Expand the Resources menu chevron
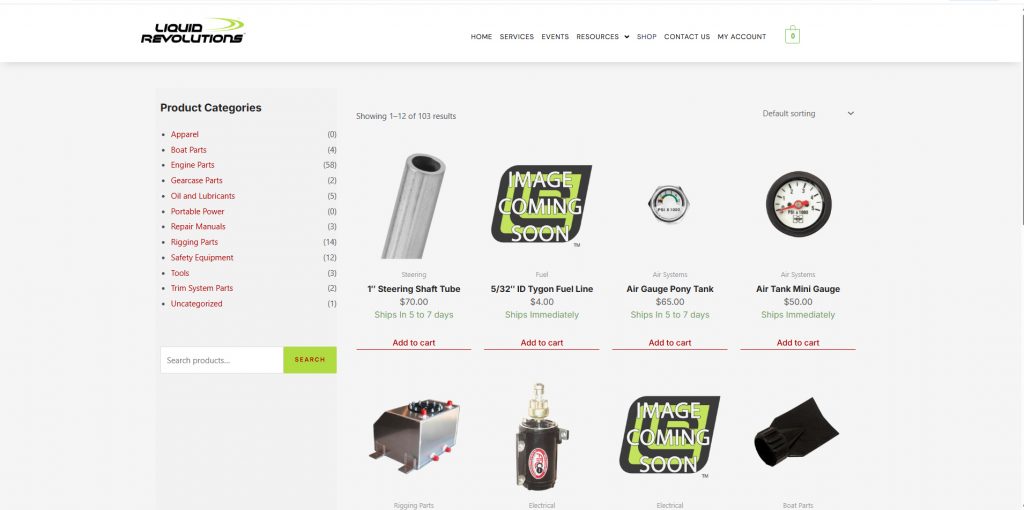1024x510 pixels. pos(627,37)
